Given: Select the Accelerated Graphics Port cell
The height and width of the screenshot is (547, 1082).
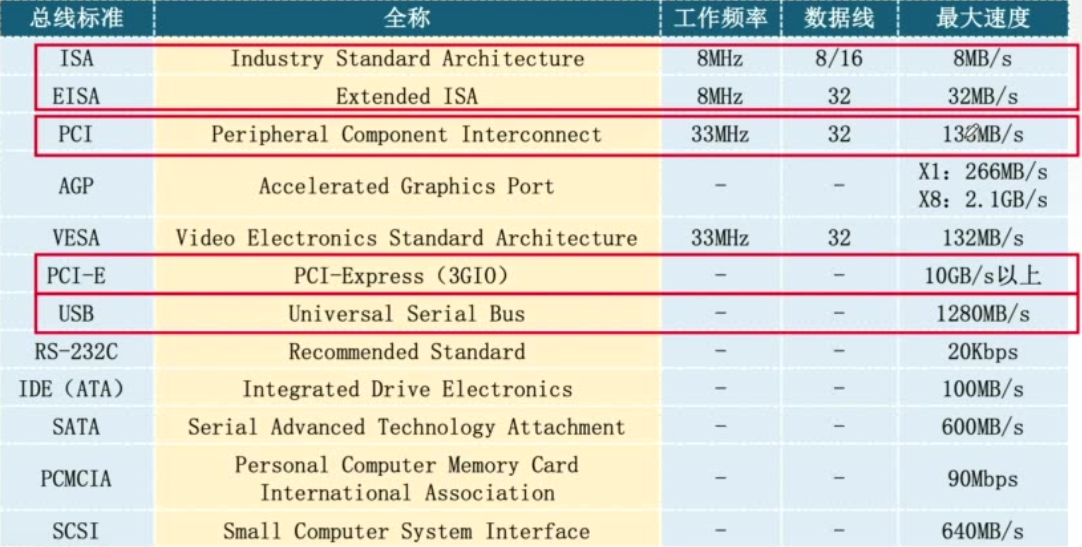Looking at the screenshot, I should tap(407, 186).
